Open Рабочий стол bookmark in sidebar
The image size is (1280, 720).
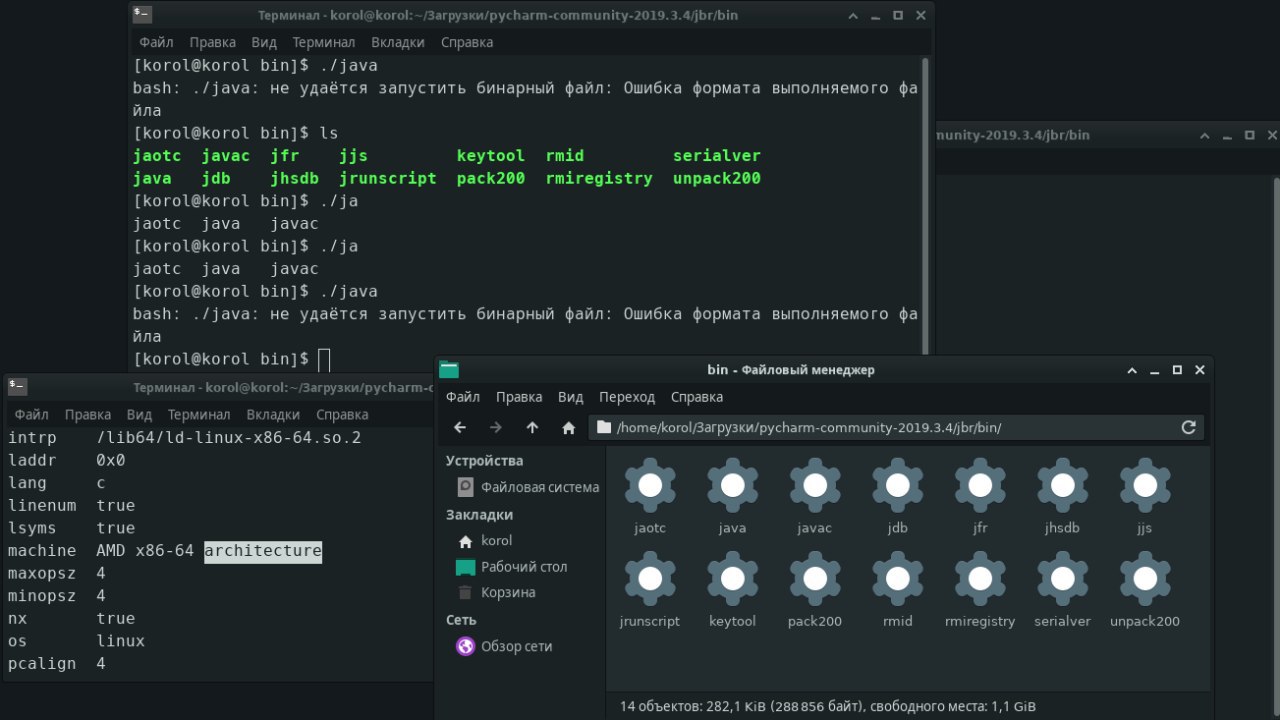512,567
